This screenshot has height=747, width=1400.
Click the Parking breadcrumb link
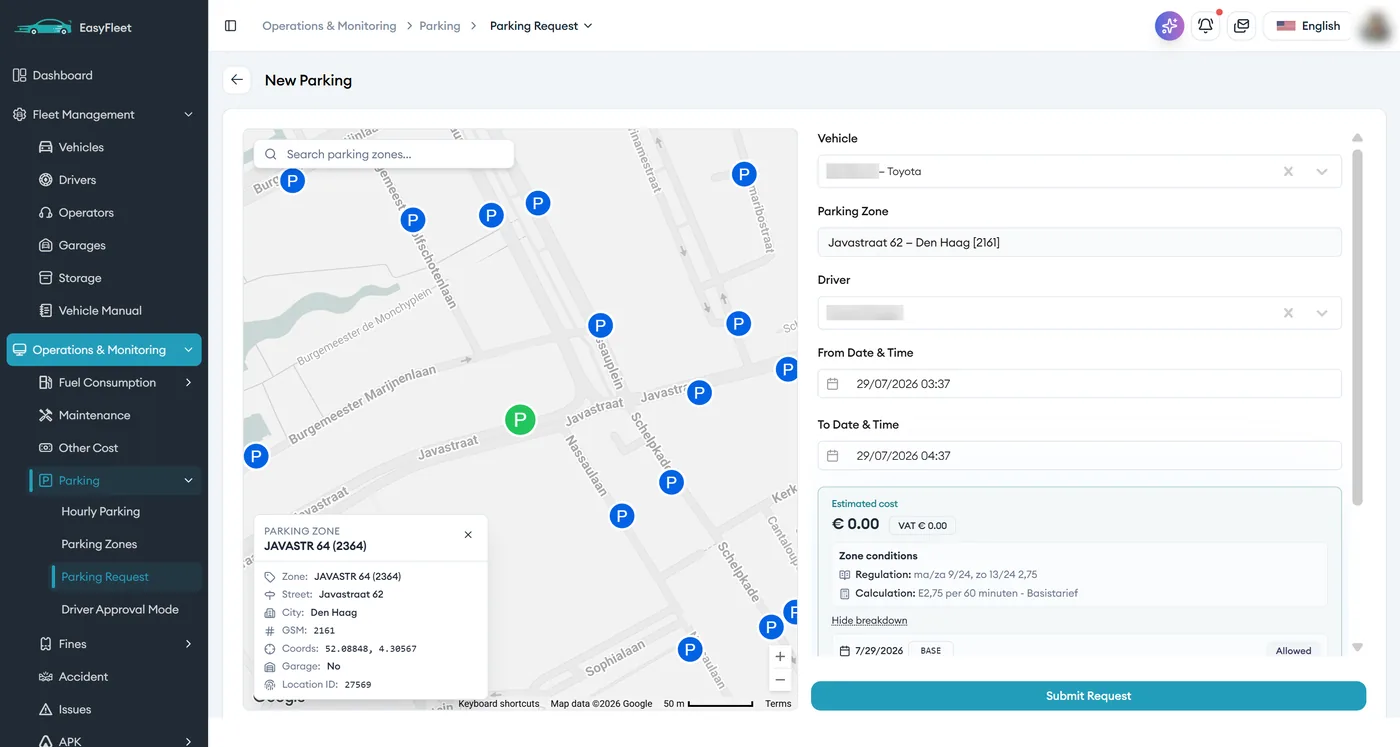click(440, 26)
